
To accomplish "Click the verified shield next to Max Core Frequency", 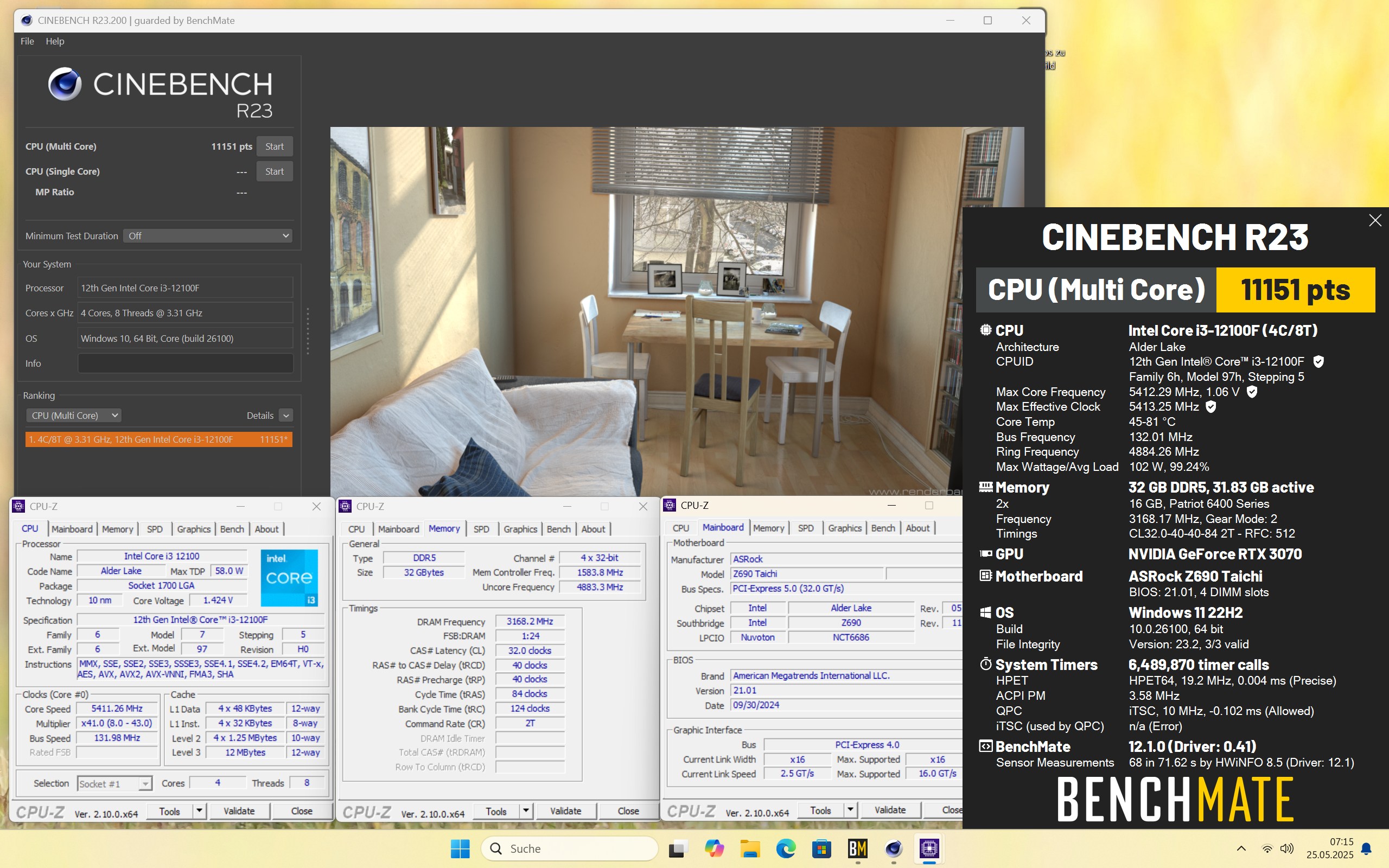I will pos(1252,392).
